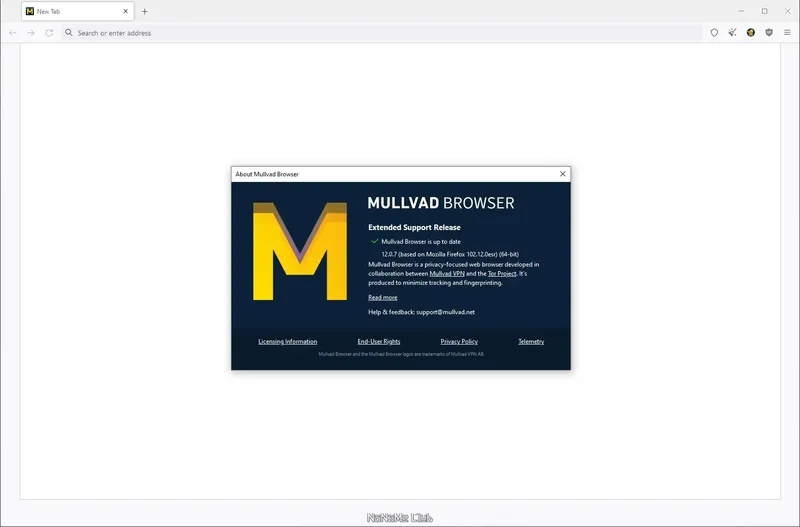Click the green up-to-date checkmark
Screen dimensions: 800x527
coord(374,241)
